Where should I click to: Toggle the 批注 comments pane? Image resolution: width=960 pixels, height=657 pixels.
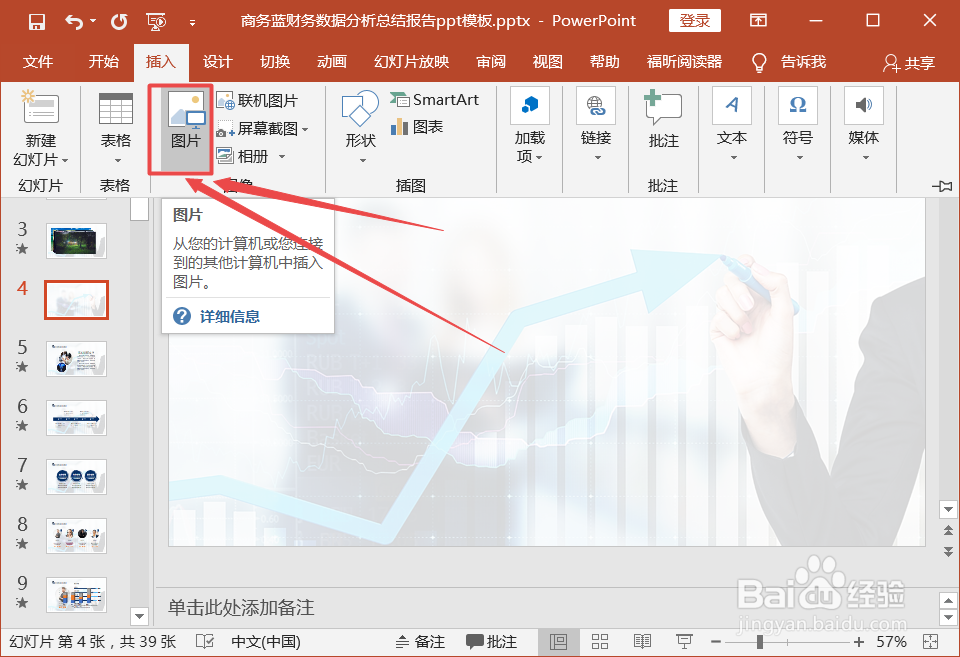[489, 641]
